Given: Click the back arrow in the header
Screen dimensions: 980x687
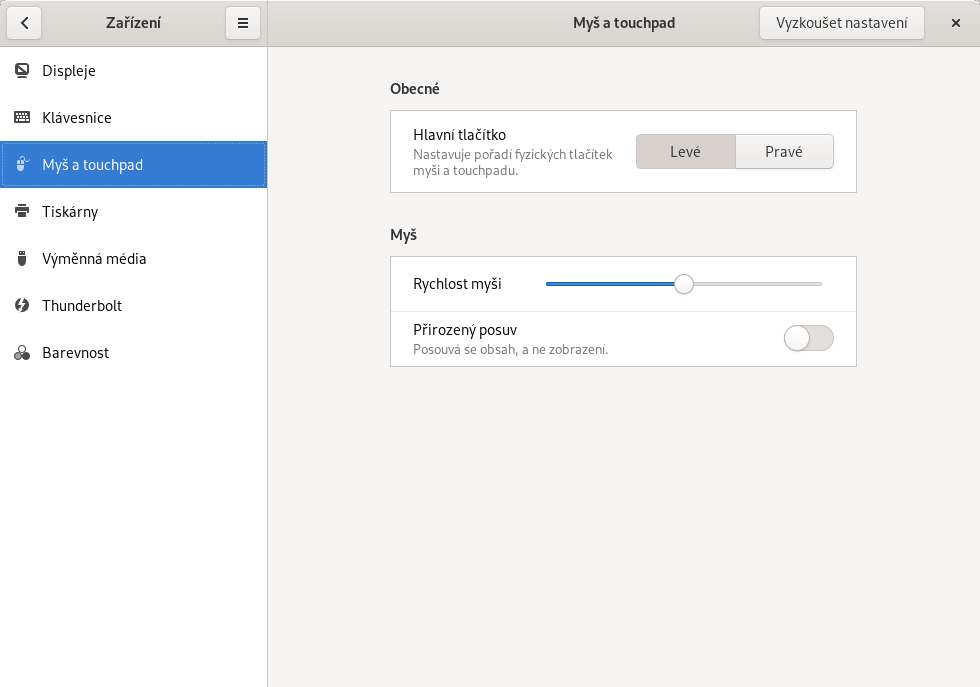Looking at the screenshot, I should [24, 23].
